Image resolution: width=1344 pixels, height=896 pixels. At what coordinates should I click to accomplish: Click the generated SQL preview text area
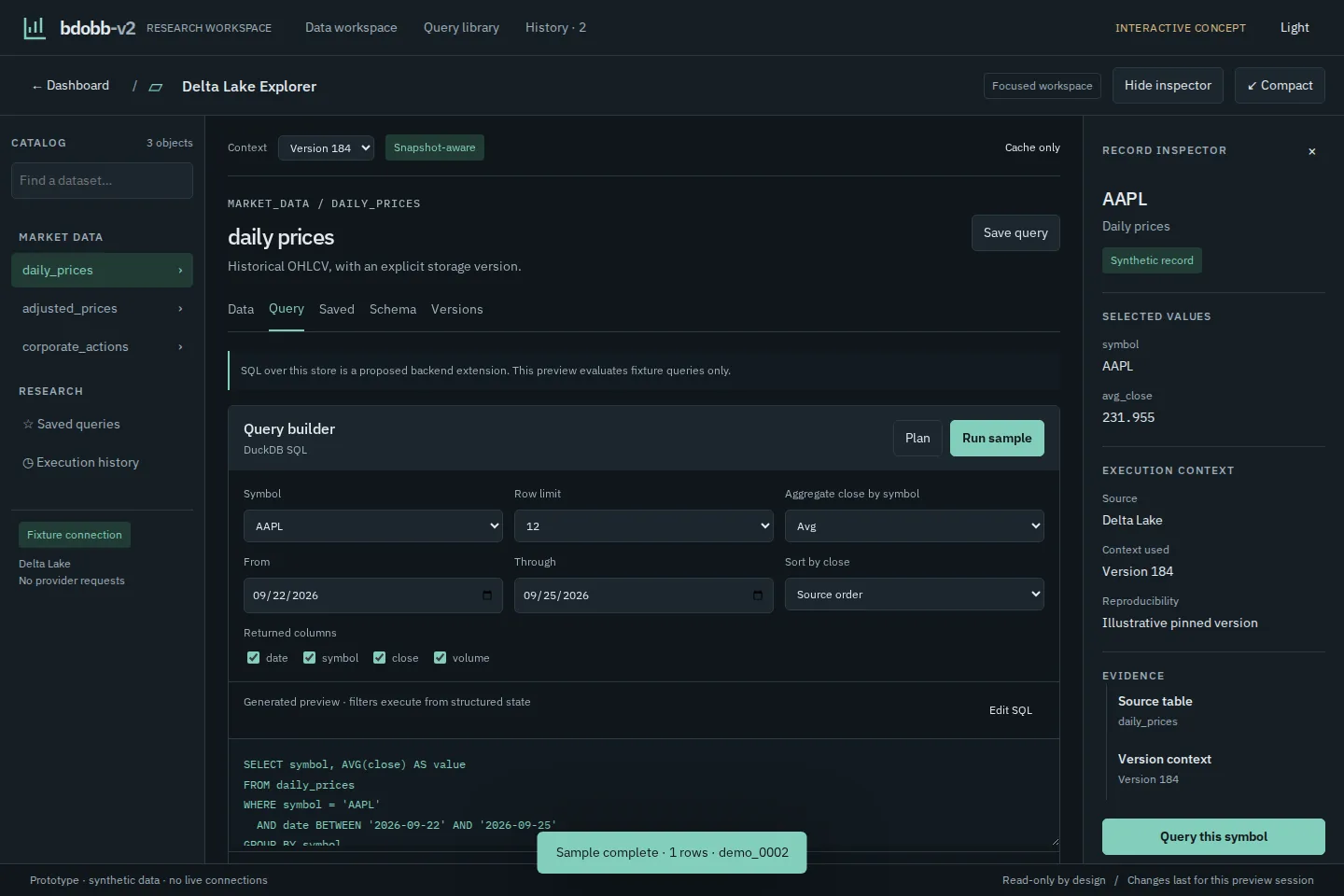[x=644, y=795]
